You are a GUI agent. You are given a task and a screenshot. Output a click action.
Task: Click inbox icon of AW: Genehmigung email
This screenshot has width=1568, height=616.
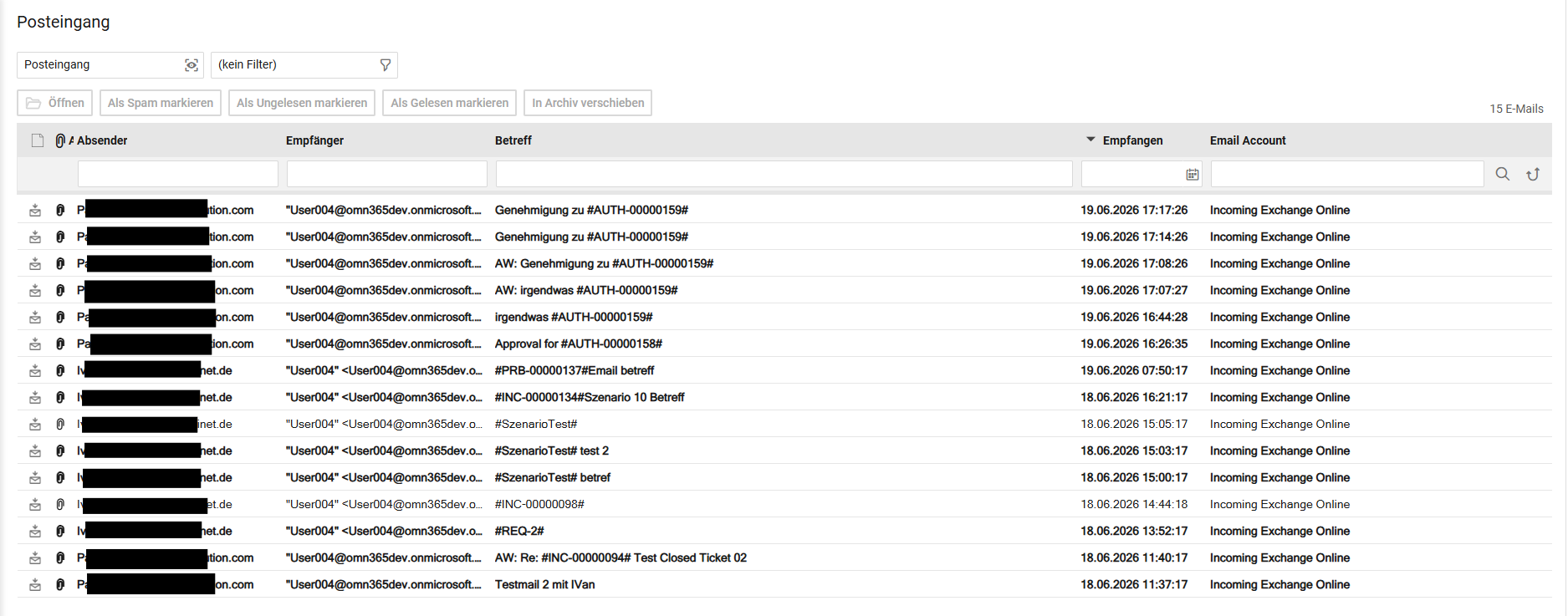[35, 263]
